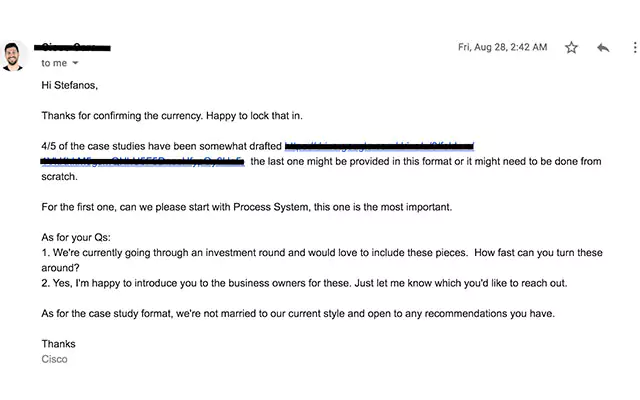Screen dimensions: 640x400
Task: Click the 'Cisco' signature at the bottom
Action: point(55,359)
